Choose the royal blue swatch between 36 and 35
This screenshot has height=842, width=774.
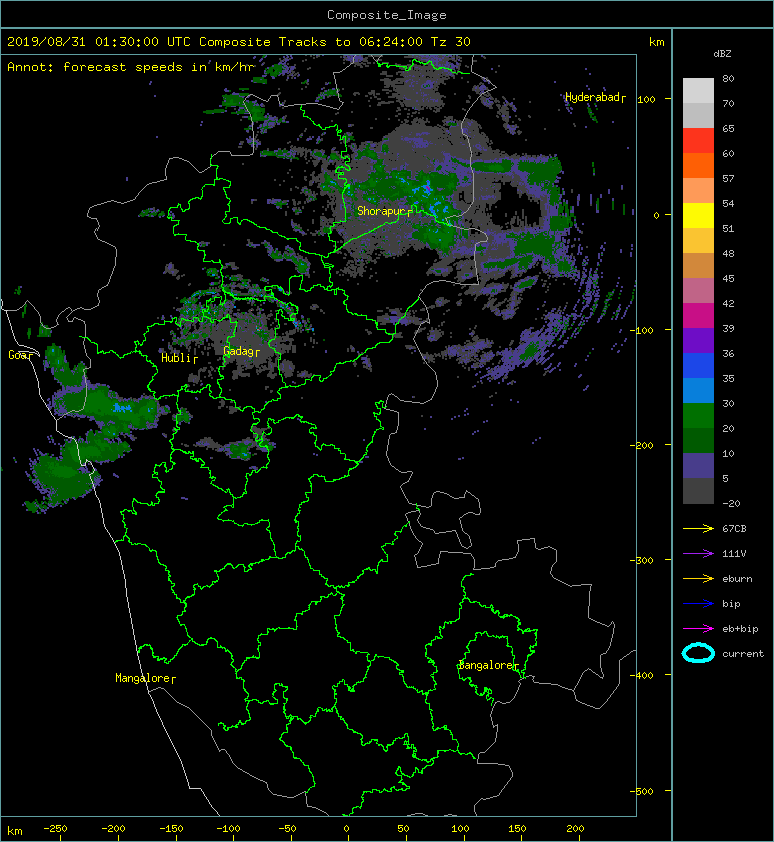coord(698,365)
